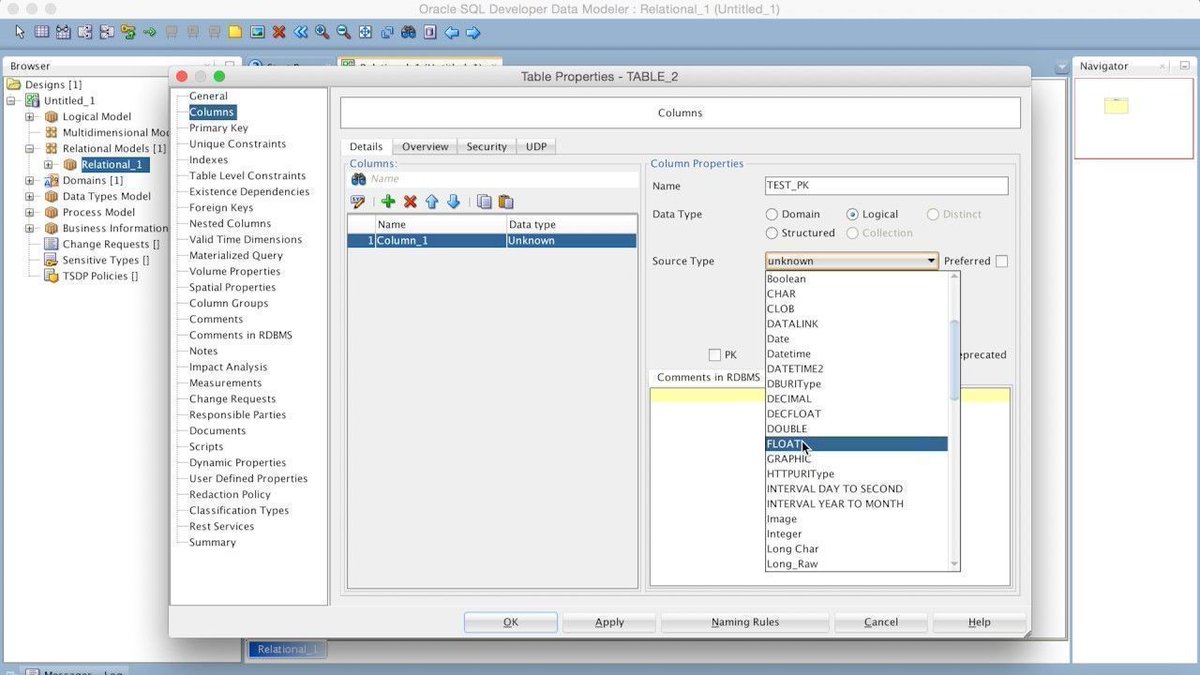Click the Cancel button
Viewport: 1200px width, 675px height.
tap(881, 622)
